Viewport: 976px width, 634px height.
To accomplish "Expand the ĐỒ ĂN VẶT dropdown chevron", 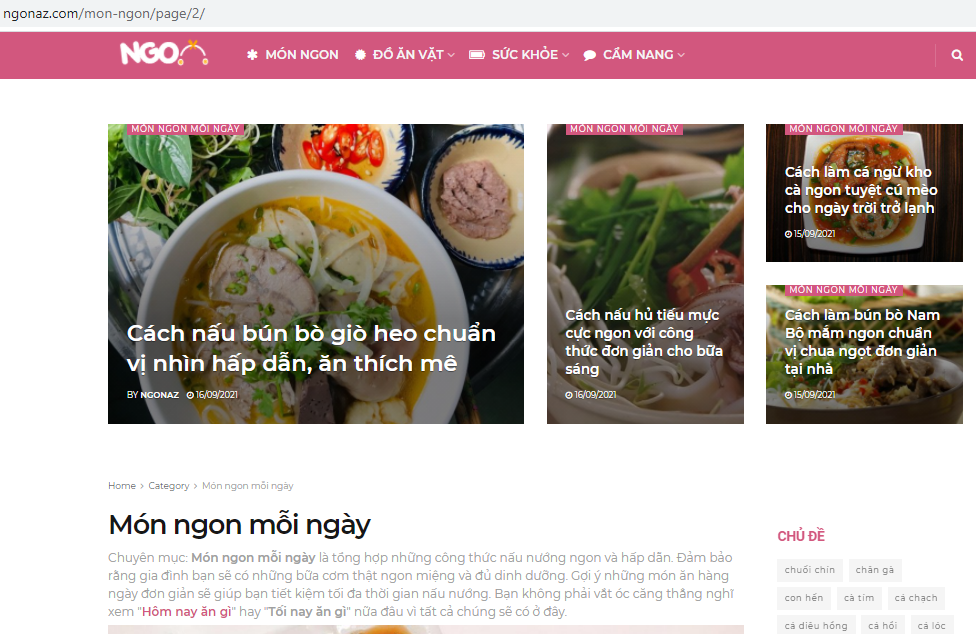I will coord(451,55).
